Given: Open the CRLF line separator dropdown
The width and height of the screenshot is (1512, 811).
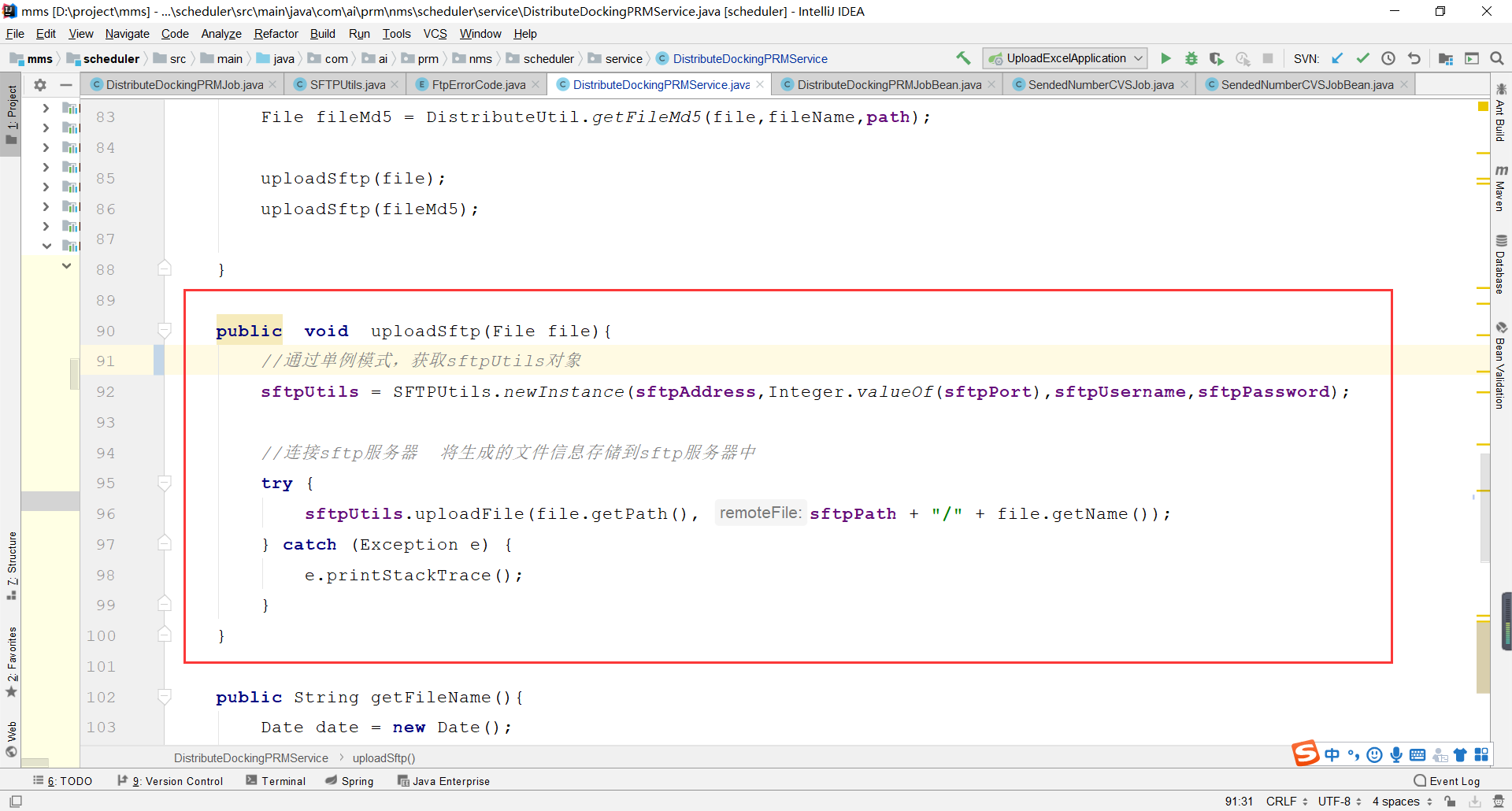Looking at the screenshot, I should click(x=1287, y=802).
